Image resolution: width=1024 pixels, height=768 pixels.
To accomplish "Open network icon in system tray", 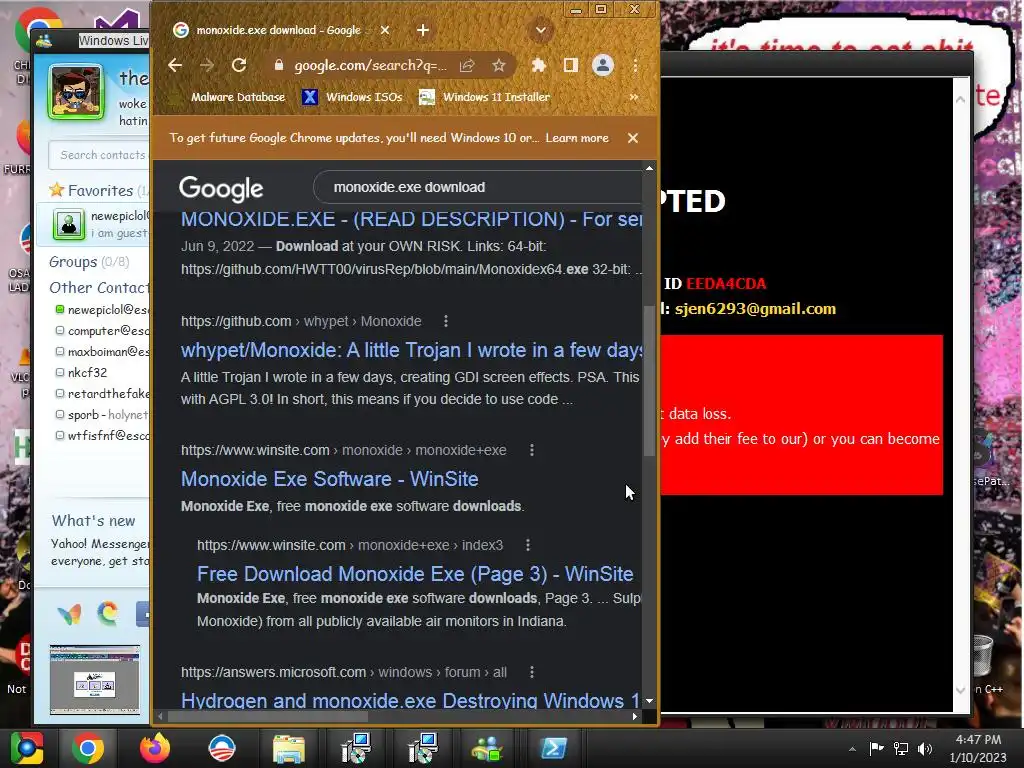I will (x=901, y=749).
